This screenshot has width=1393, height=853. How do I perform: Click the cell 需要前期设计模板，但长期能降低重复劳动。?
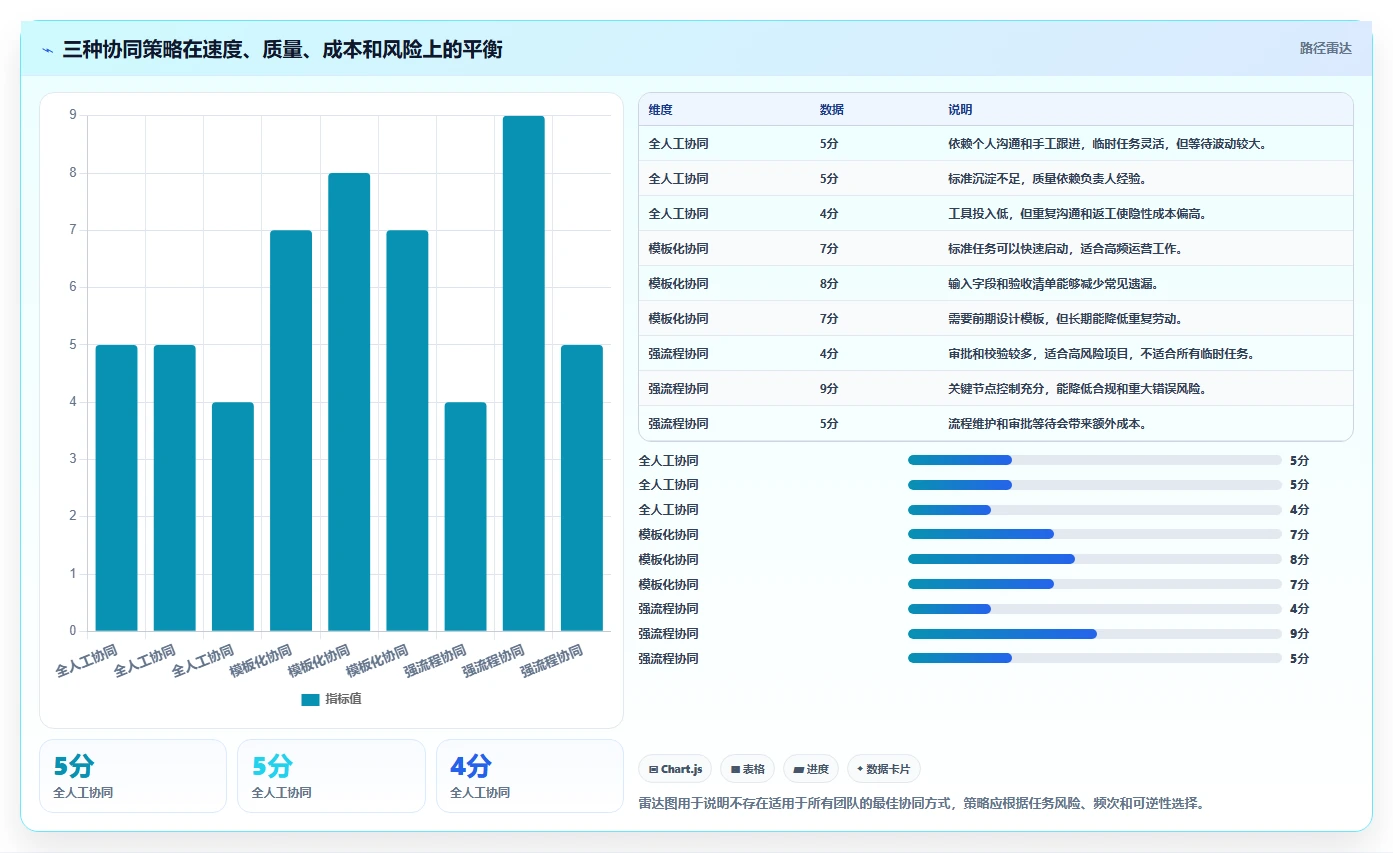pyautogui.click(x=1065, y=319)
